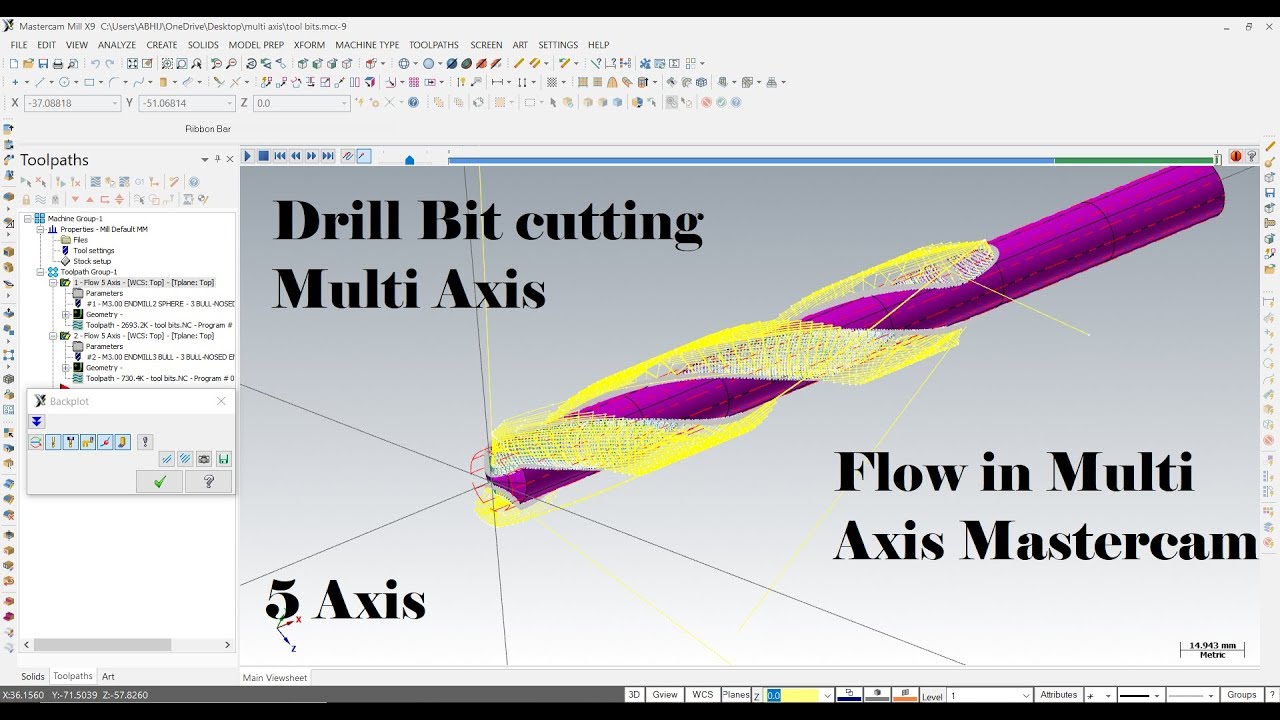Toggle Display rapid moves in Backplot dialog
Screen dimensions: 1280x720
(88, 442)
